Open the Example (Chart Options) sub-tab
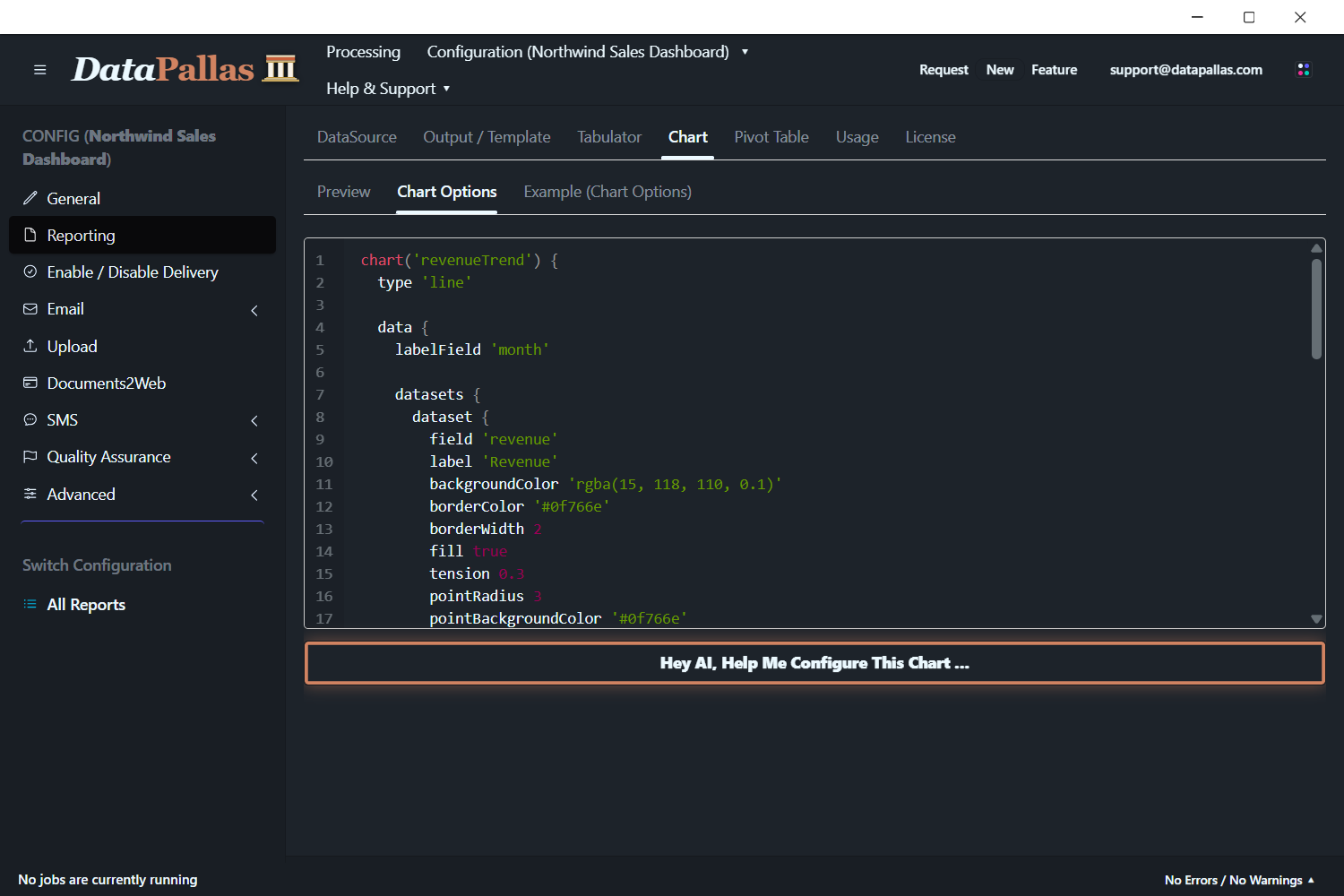The height and width of the screenshot is (896, 1344). coord(607,192)
